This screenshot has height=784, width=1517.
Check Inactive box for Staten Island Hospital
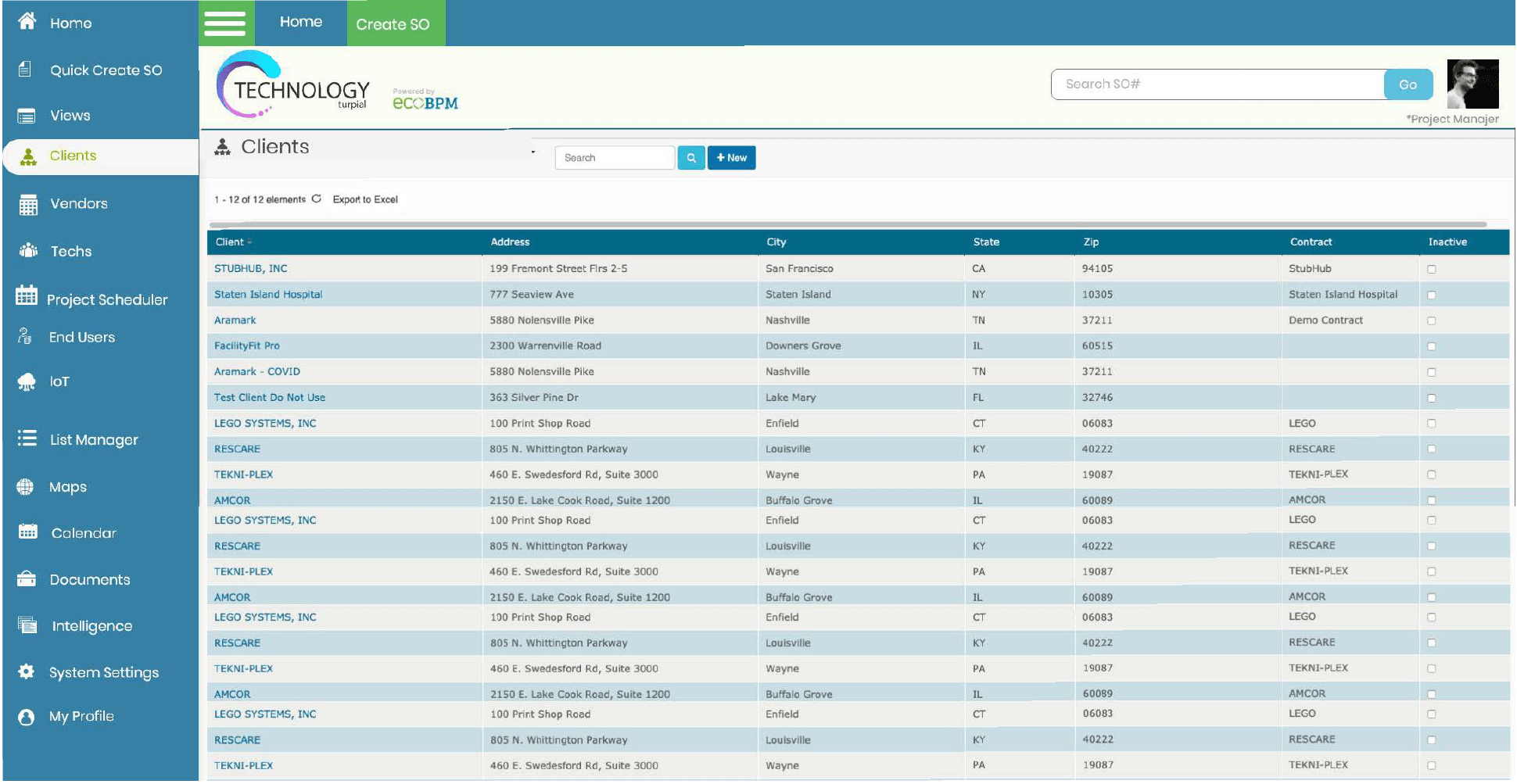point(1432,295)
